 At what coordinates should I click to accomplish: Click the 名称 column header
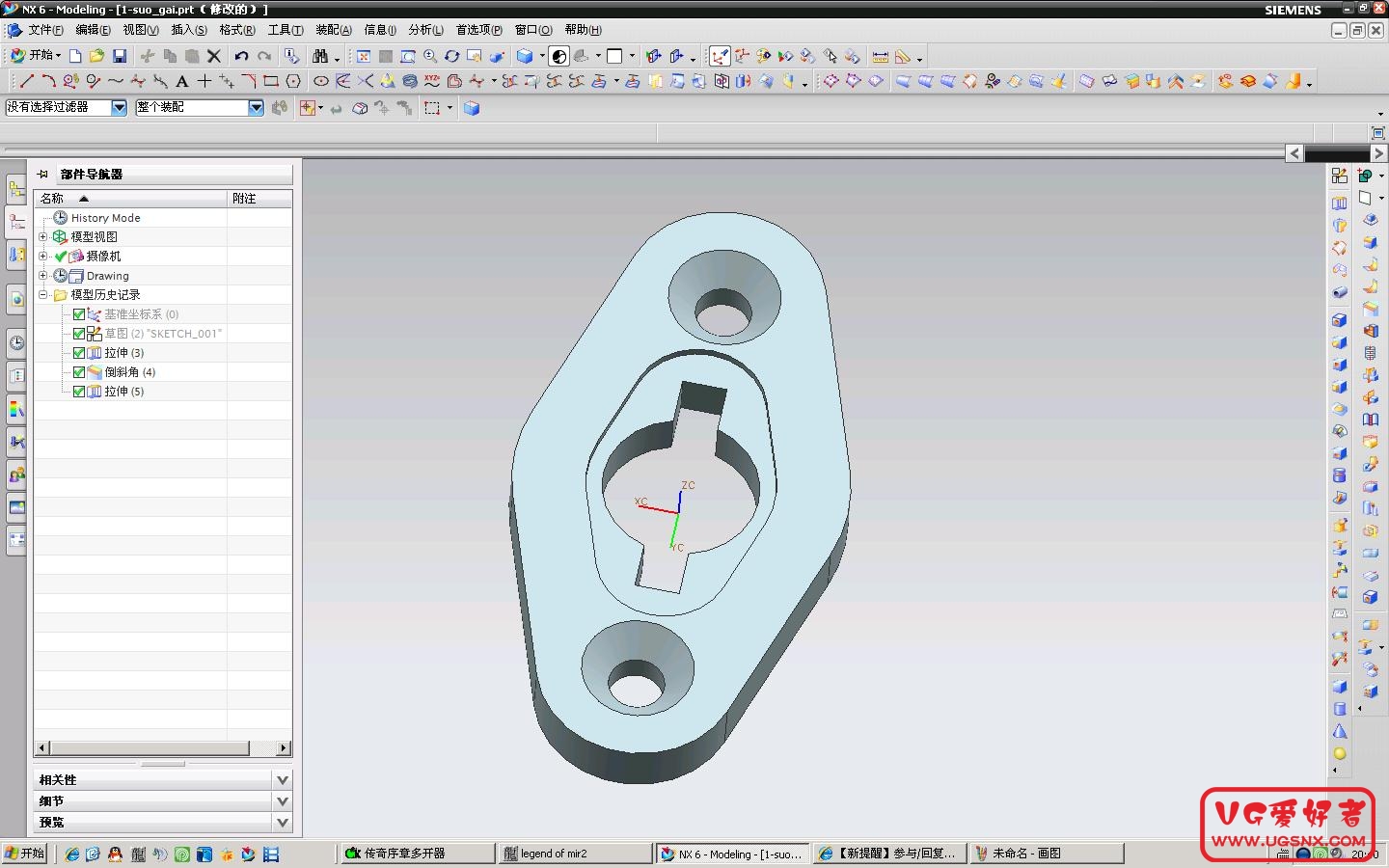coord(130,198)
